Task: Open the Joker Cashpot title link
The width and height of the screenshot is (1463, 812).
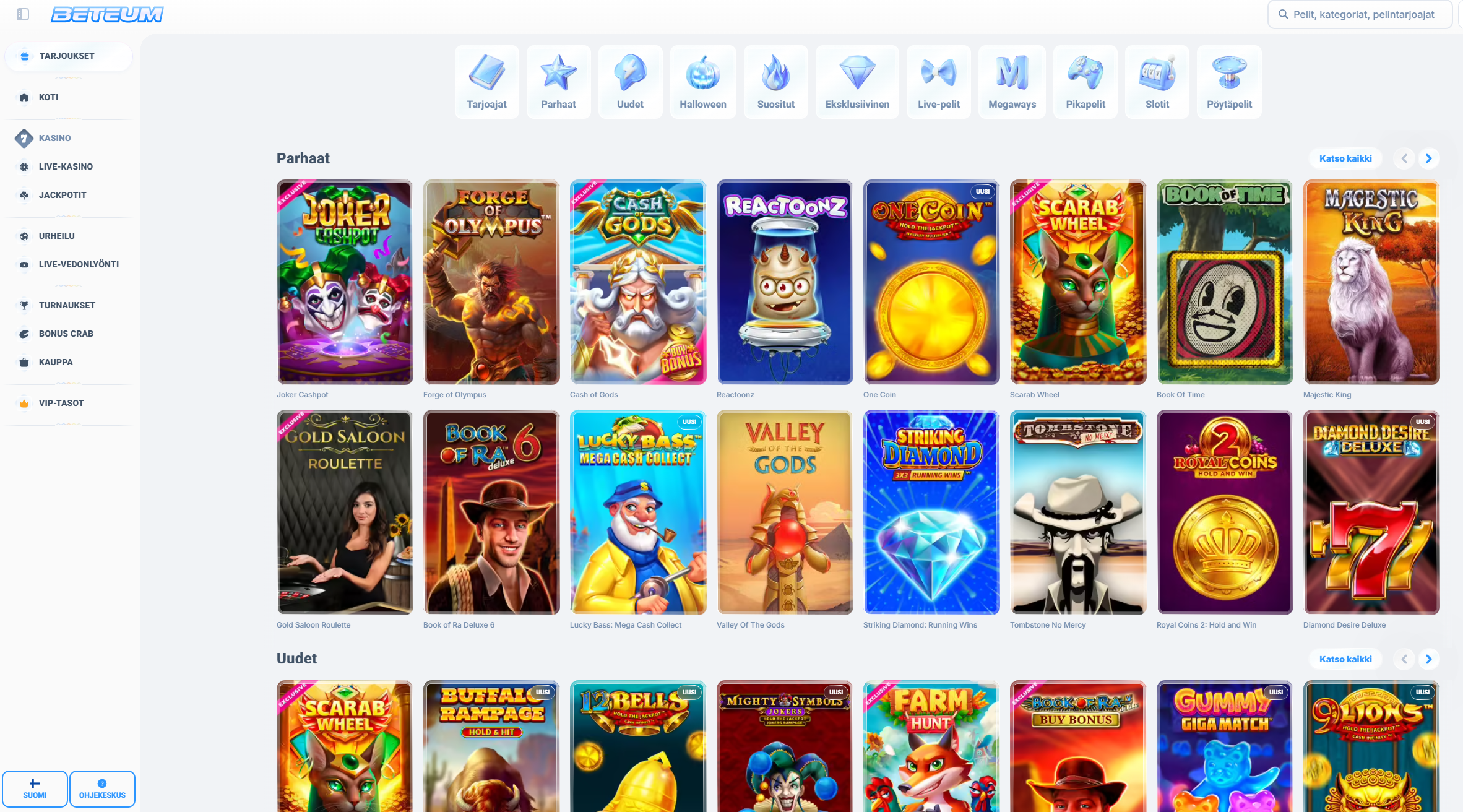Action: coord(302,395)
